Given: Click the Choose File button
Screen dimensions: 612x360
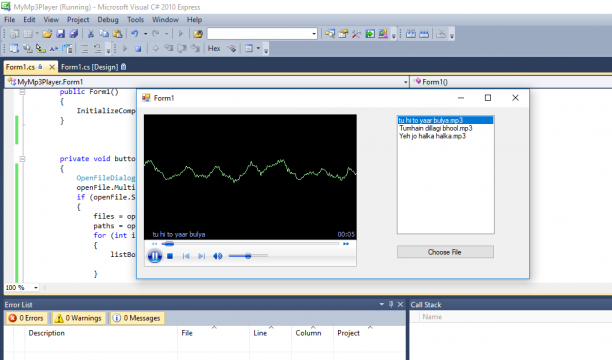Looking at the screenshot, I should click(445, 252).
